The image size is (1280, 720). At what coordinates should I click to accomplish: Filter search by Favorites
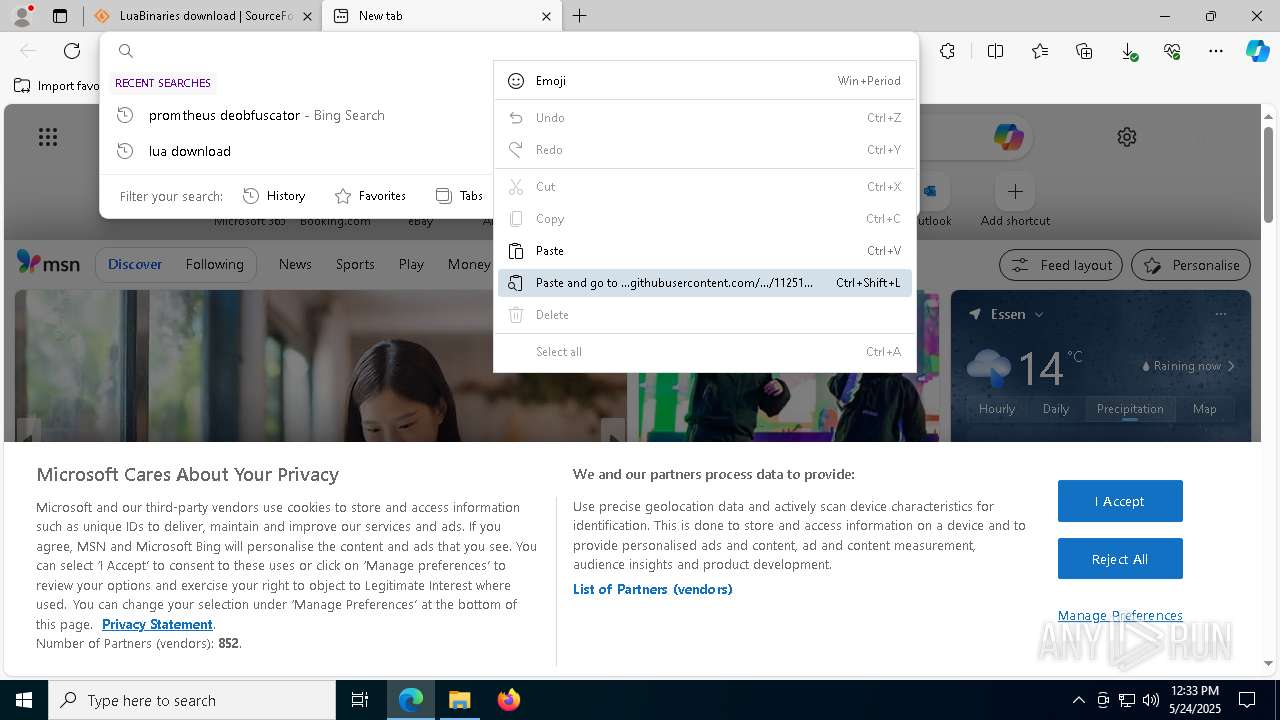[x=370, y=196]
